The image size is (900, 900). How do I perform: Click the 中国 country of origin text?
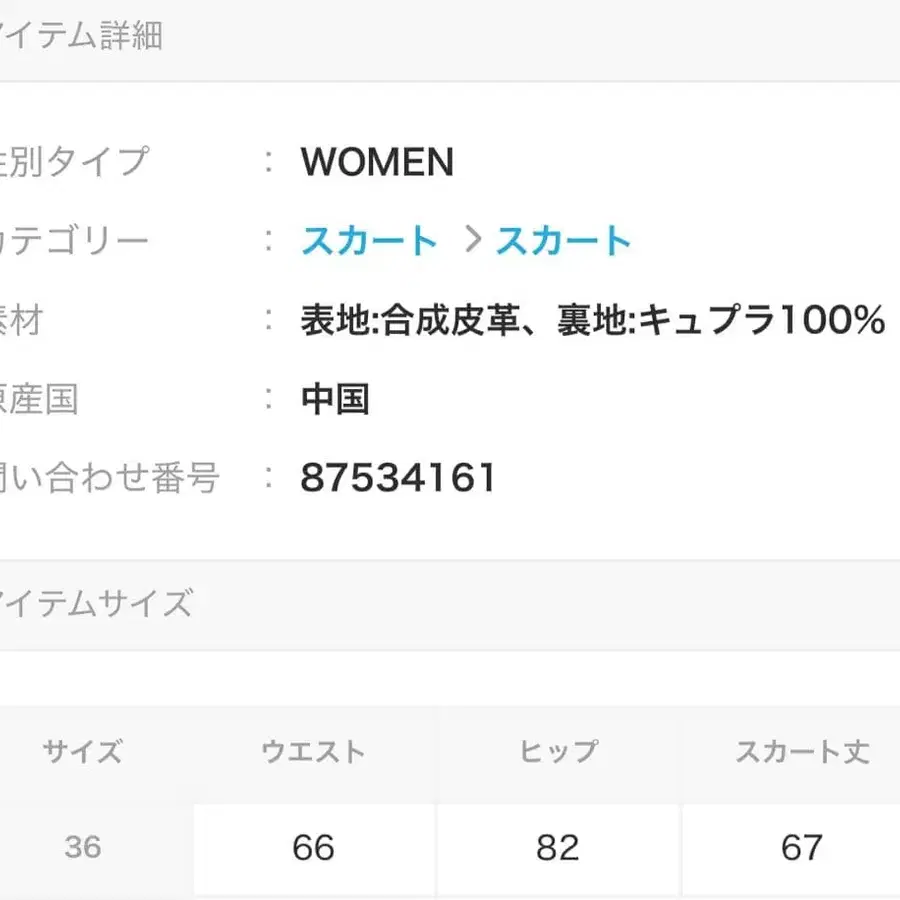click(x=333, y=399)
